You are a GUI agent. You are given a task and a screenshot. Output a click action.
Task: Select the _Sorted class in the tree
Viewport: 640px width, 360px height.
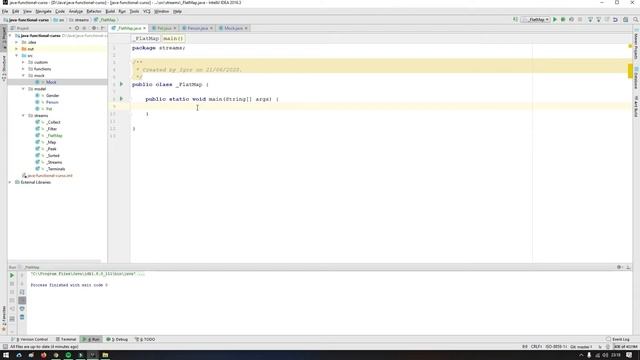[x=53, y=156]
